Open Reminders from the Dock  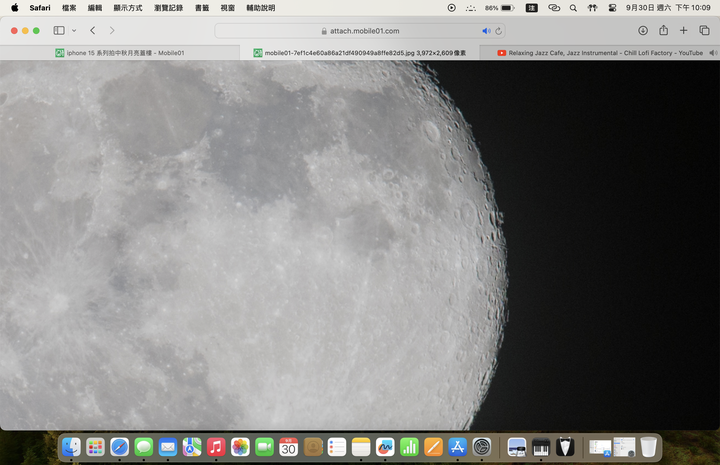(x=337, y=447)
